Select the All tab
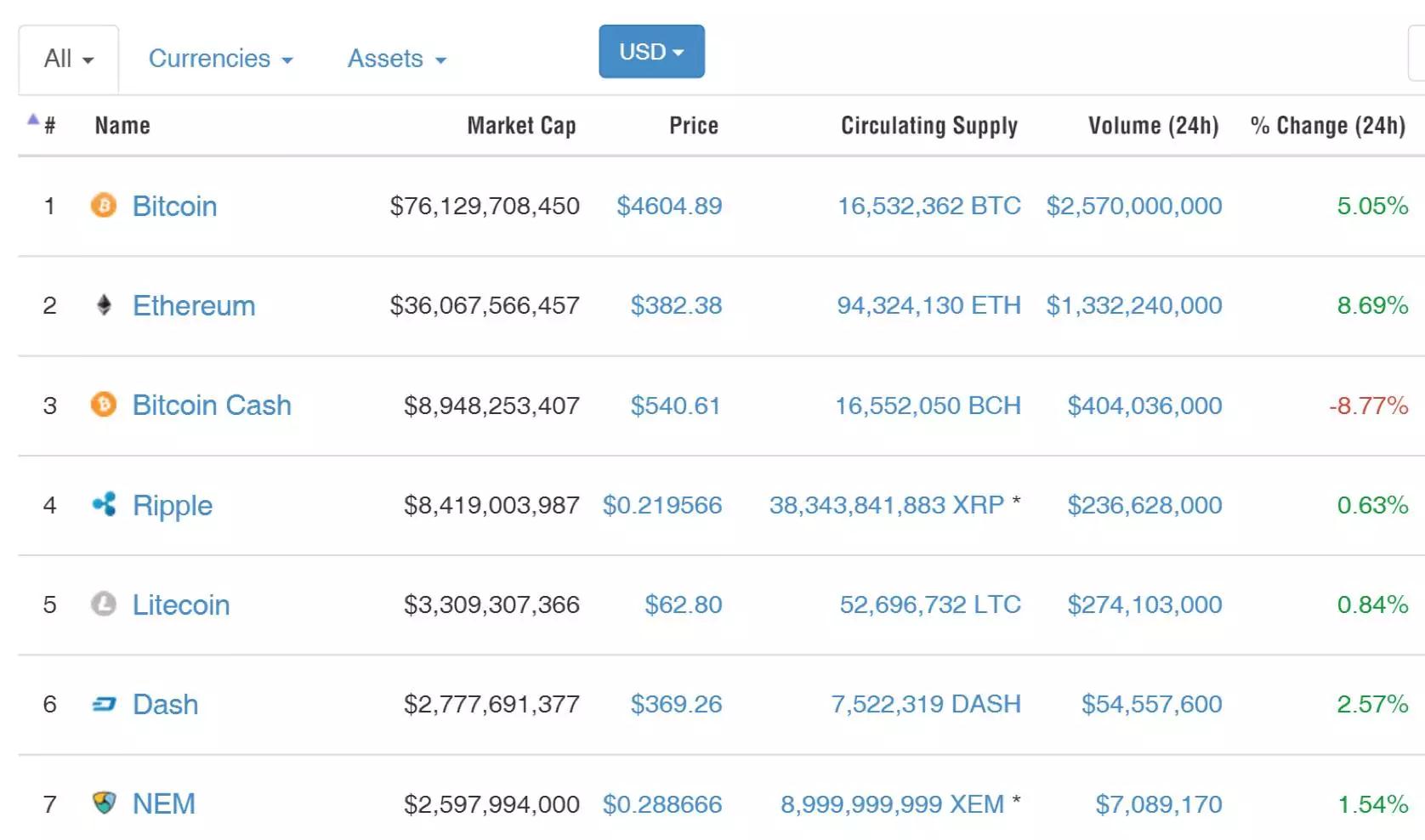The width and height of the screenshot is (1425, 840). (68, 59)
